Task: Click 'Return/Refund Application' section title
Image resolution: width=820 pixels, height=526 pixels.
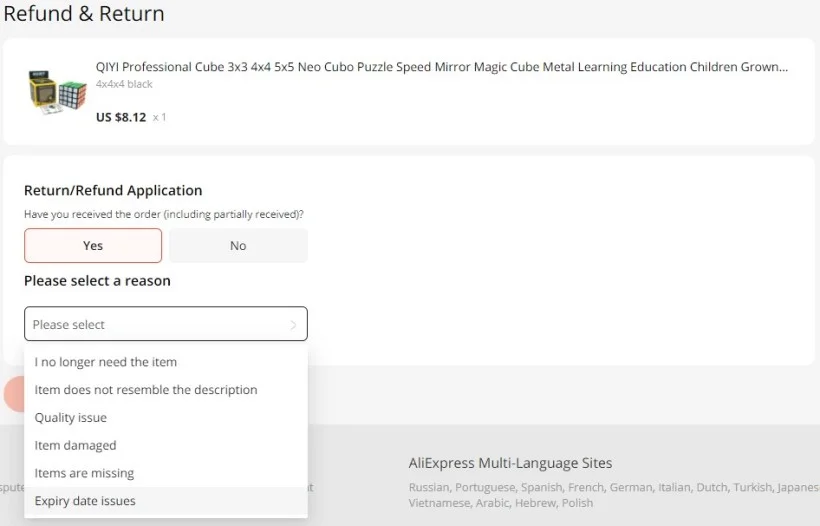Action: coord(113,190)
